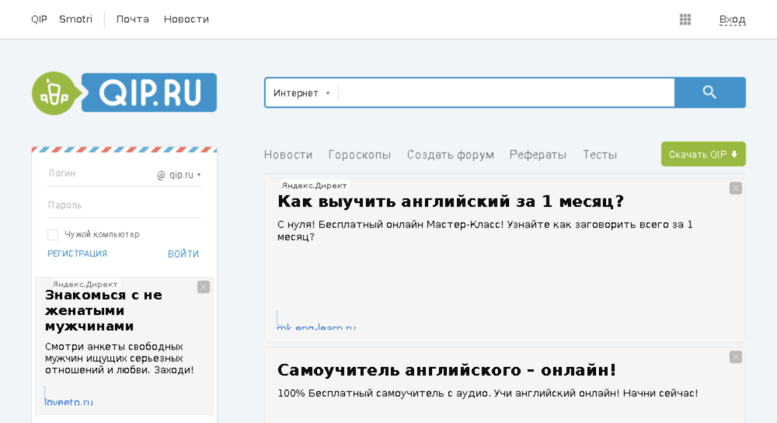Toggle the "Чужой компьютер" checkbox
This screenshot has height=423, width=777.
pos(53,234)
